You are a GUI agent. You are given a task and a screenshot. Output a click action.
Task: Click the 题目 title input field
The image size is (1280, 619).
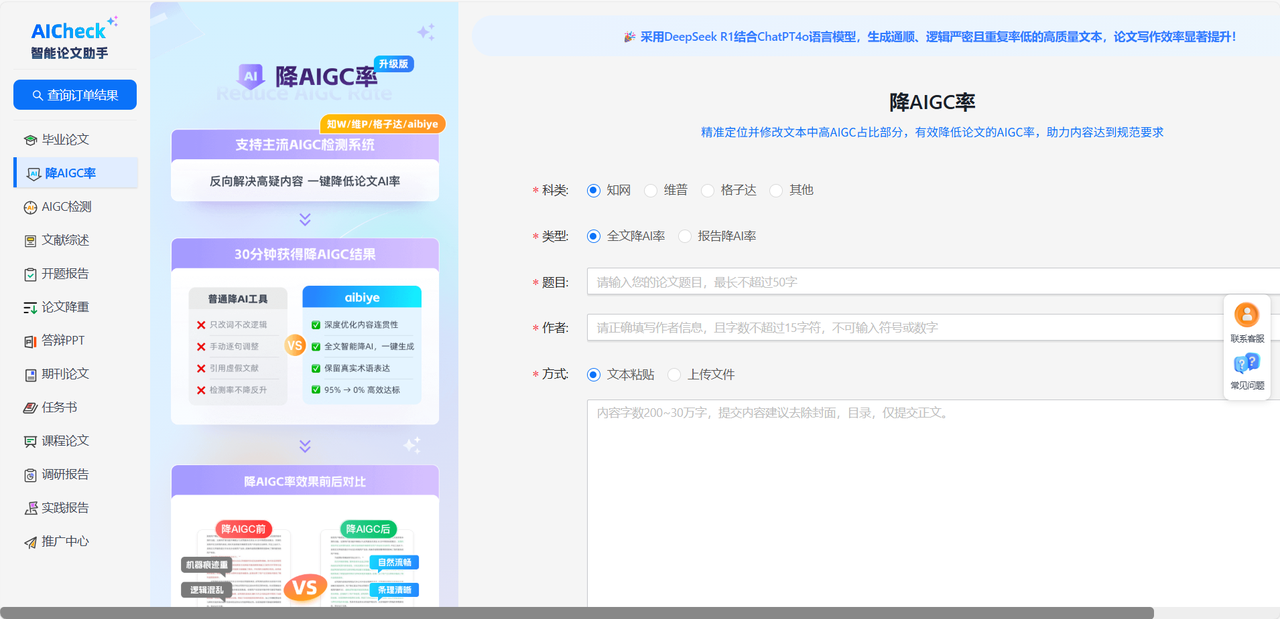tap(933, 282)
